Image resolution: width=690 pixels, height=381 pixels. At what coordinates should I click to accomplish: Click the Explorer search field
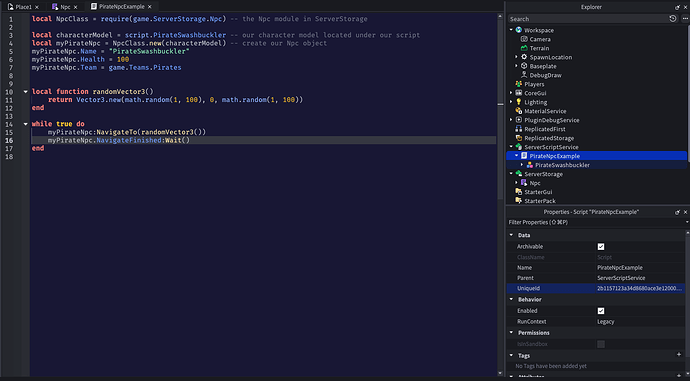click(587, 19)
